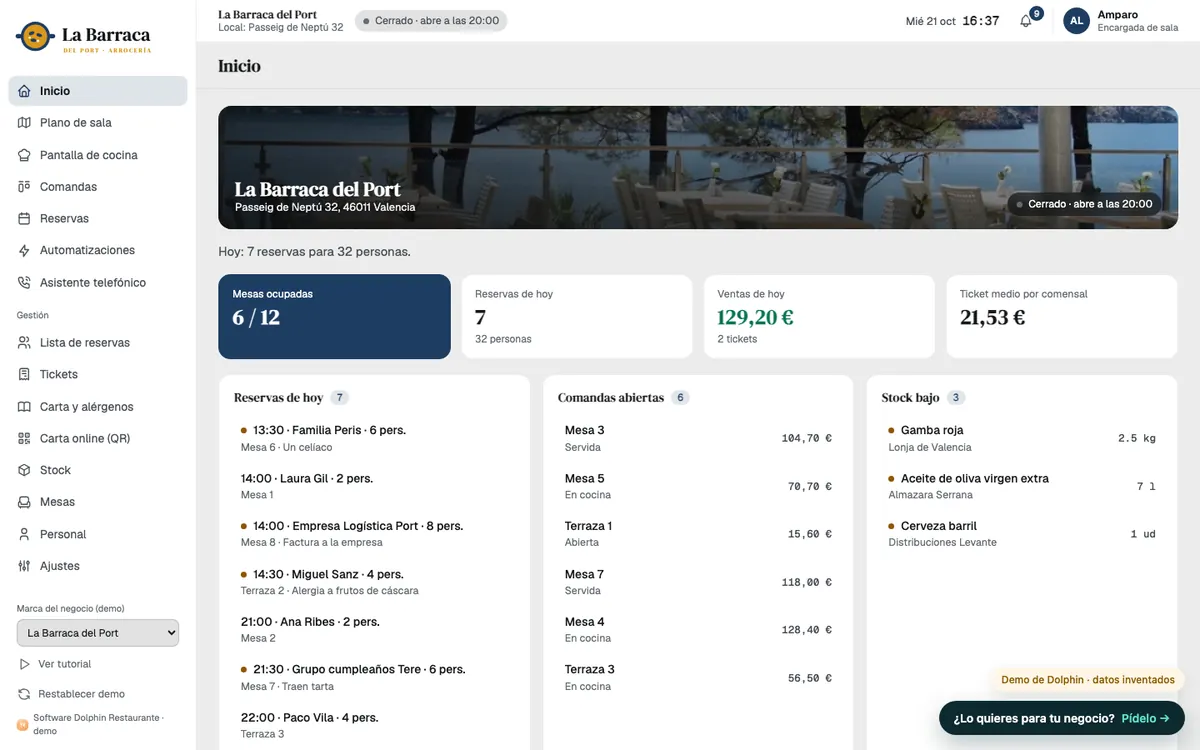Screen dimensions: 1200x750
Task: Open the Mesa 5 comanda row
Action: click(x=698, y=486)
